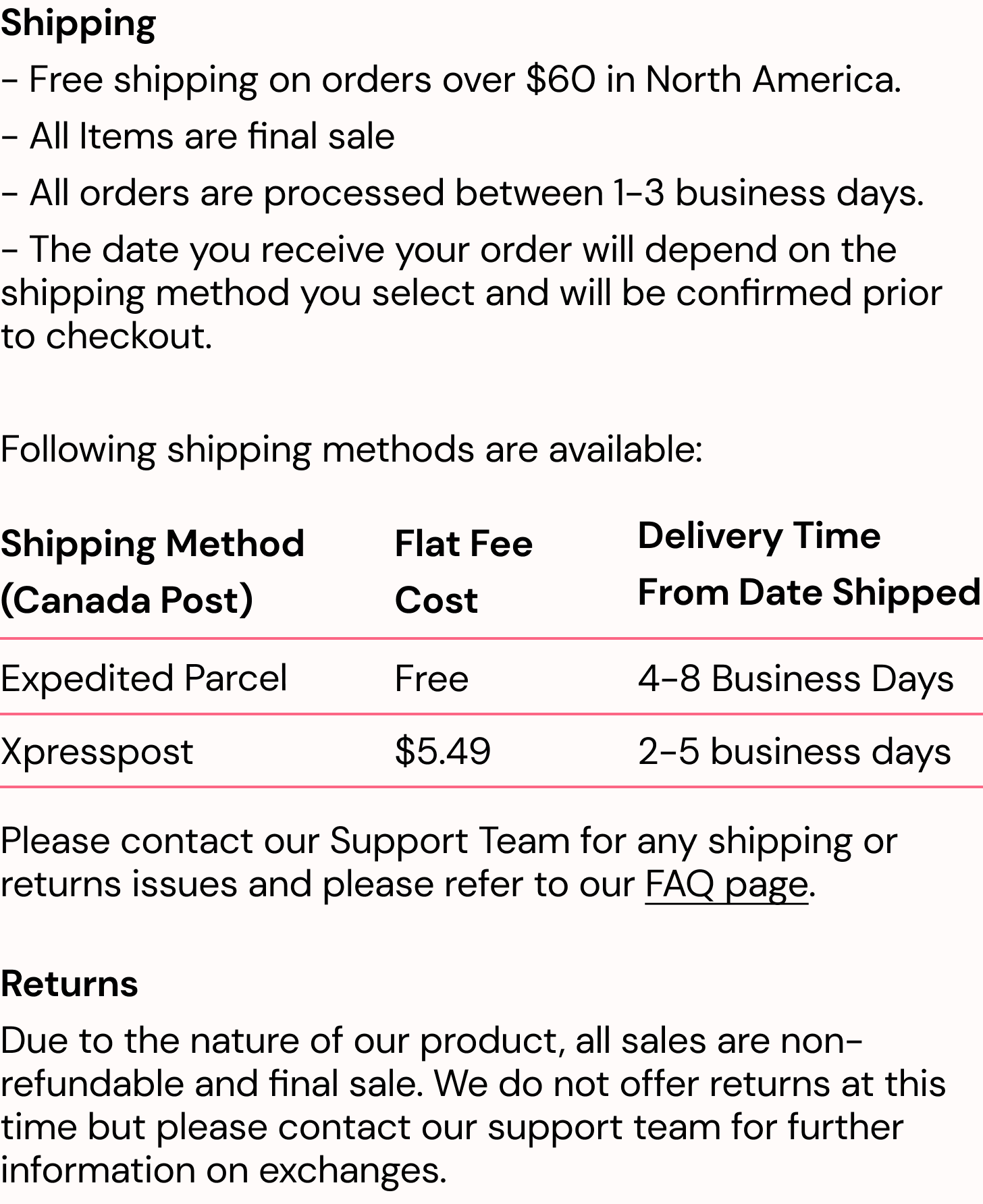The height and width of the screenshot is (1204, 983).
Task: Click the Shipping heading
Action: (x=78, y=24)
